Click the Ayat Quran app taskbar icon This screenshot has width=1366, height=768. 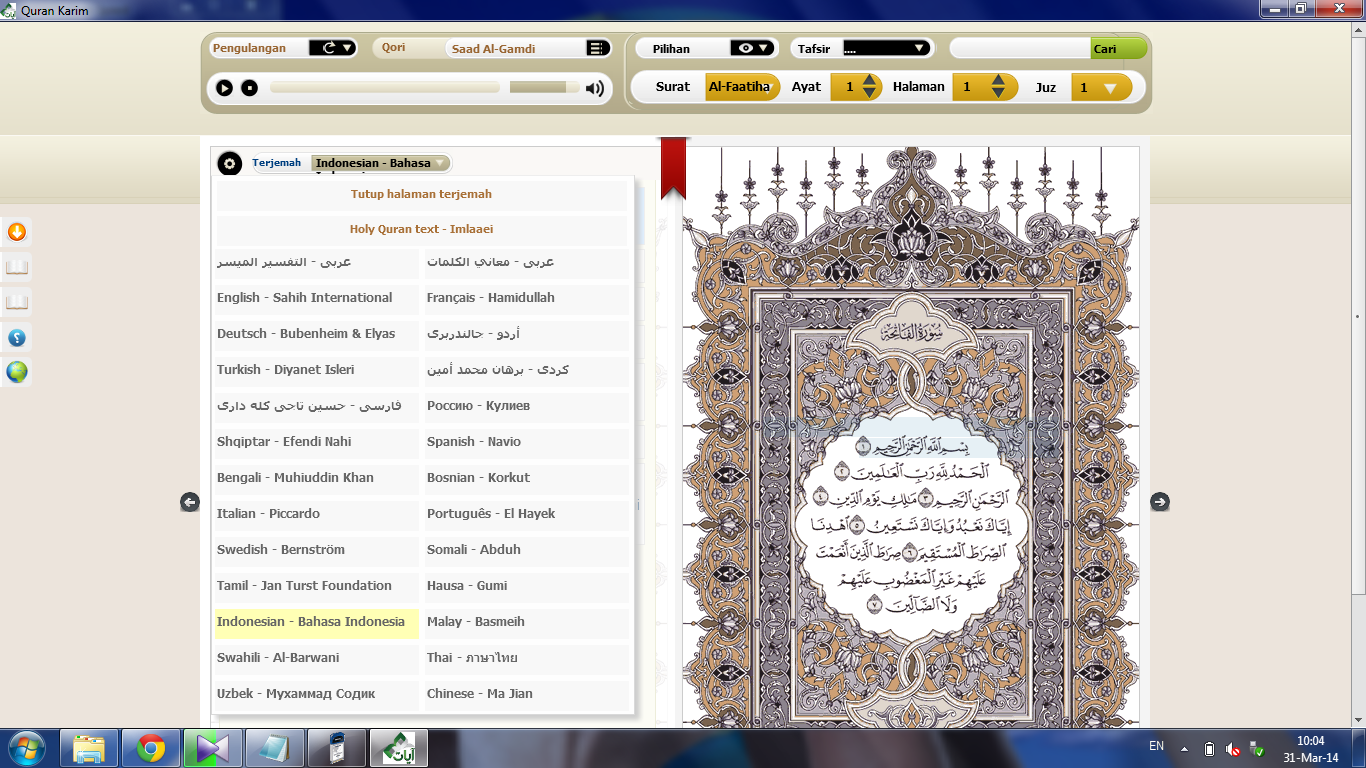[x=399, y=748]
